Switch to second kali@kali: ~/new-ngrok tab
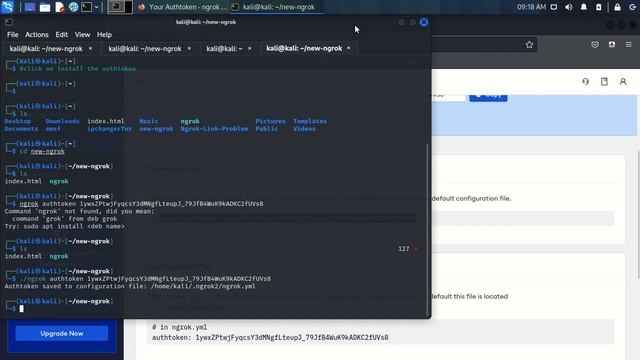640x360 pixels. click(144, 49)
